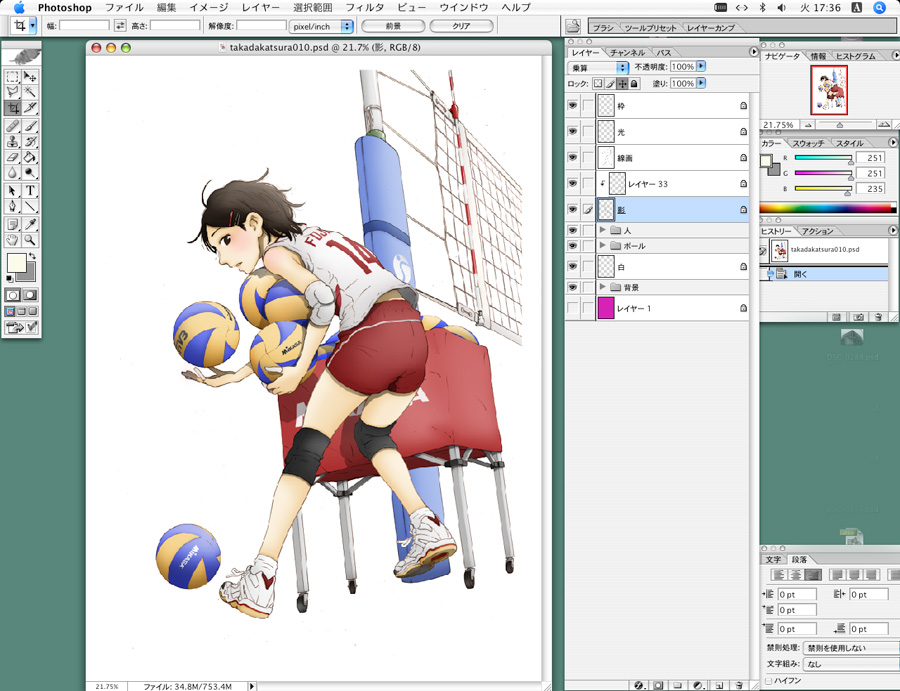Select the Paint Bucket tool
Screen dimensions: 900x691
(x=30, y=157)
